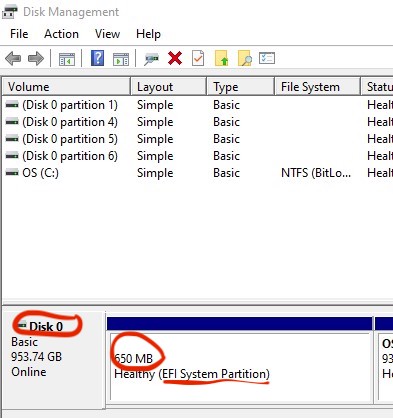393x418 pixels.
Task: Click Basic type cell for partition 1 row
Action: tap(226, 105)
